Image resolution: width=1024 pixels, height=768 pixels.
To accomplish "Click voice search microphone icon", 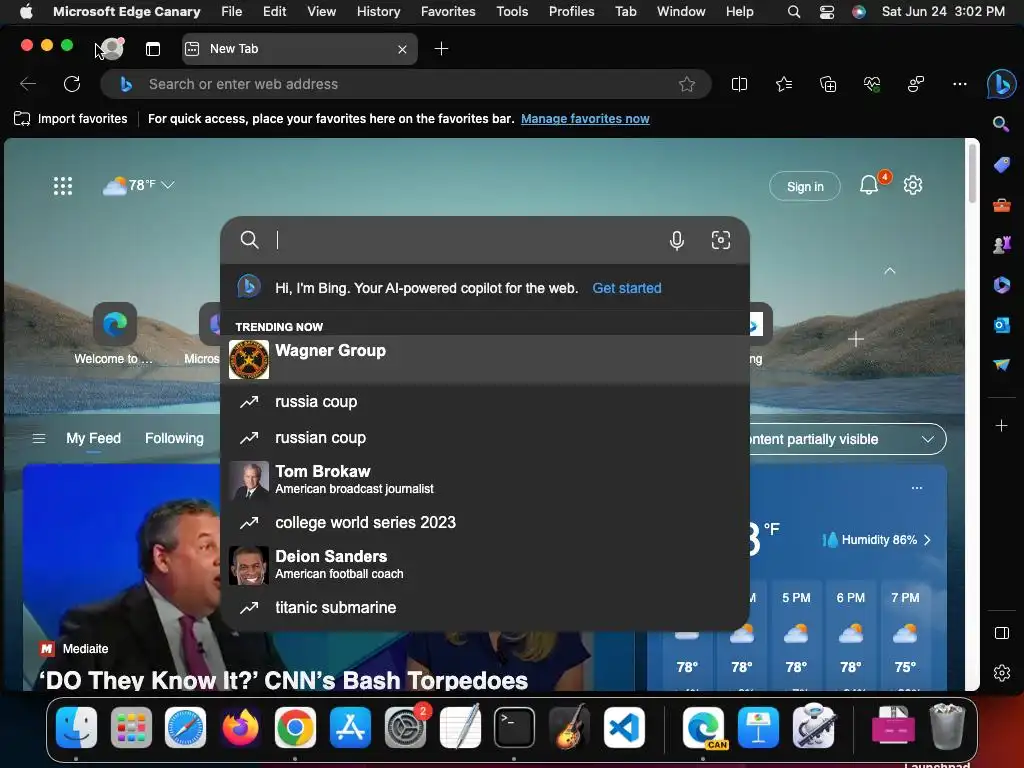I will (677, 240).
